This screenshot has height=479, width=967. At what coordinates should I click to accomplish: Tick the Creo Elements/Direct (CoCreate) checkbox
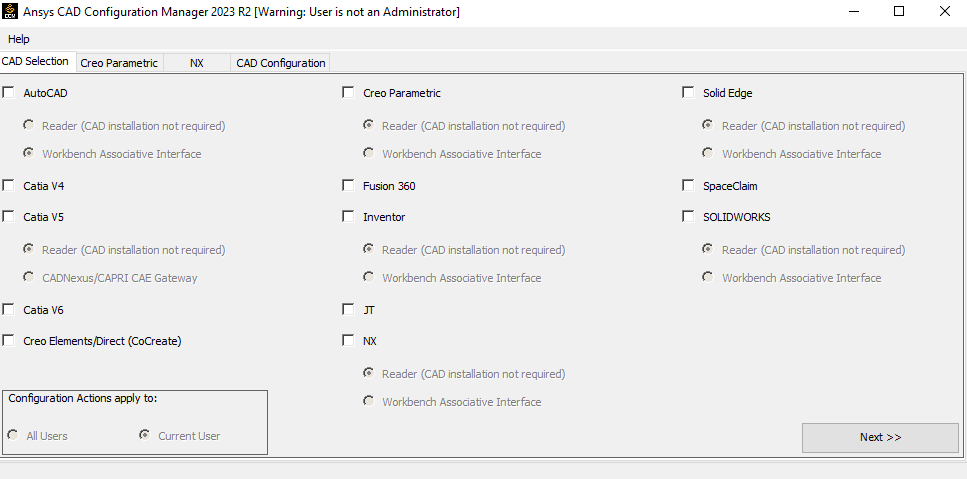[9, 340]
